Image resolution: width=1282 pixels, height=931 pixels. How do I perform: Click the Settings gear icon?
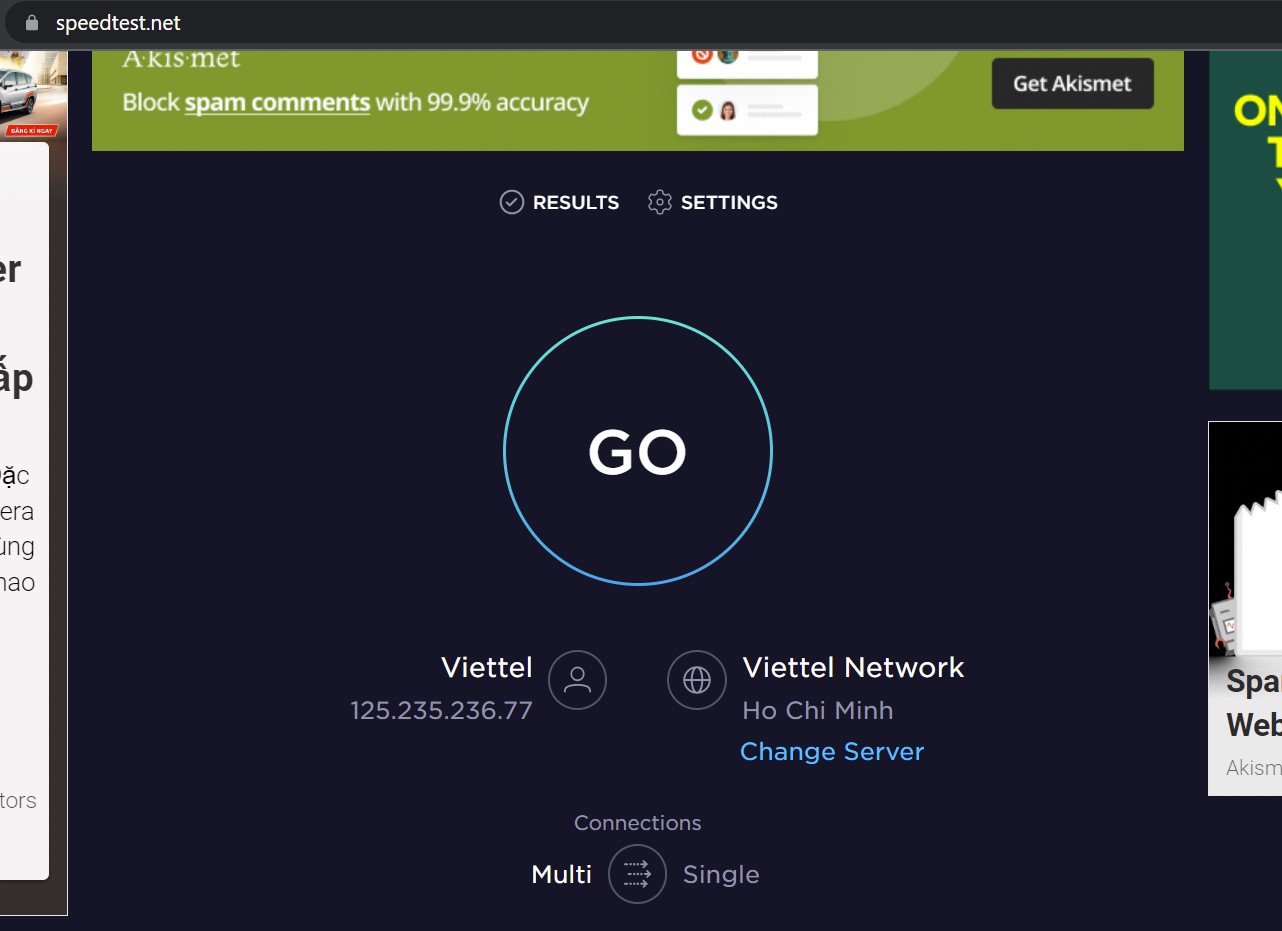point(659,203)
